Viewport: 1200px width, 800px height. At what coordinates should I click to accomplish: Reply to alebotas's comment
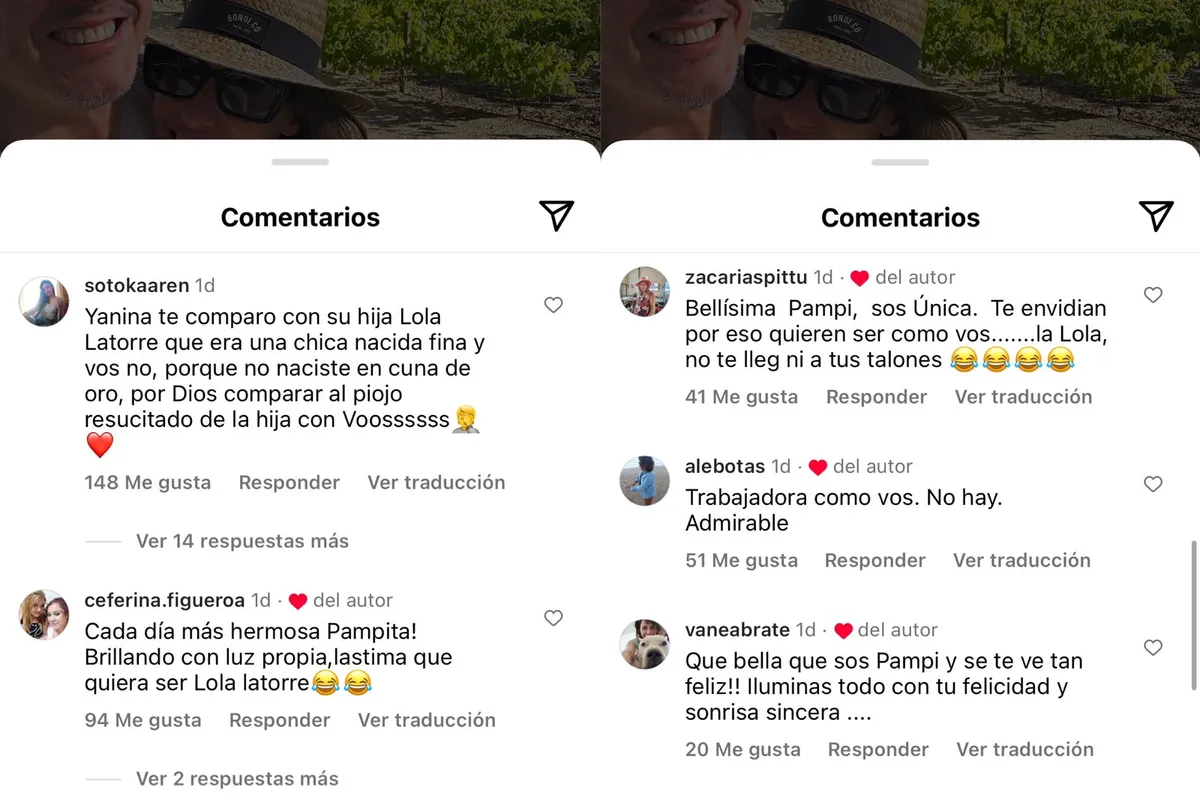coord(875,560)
